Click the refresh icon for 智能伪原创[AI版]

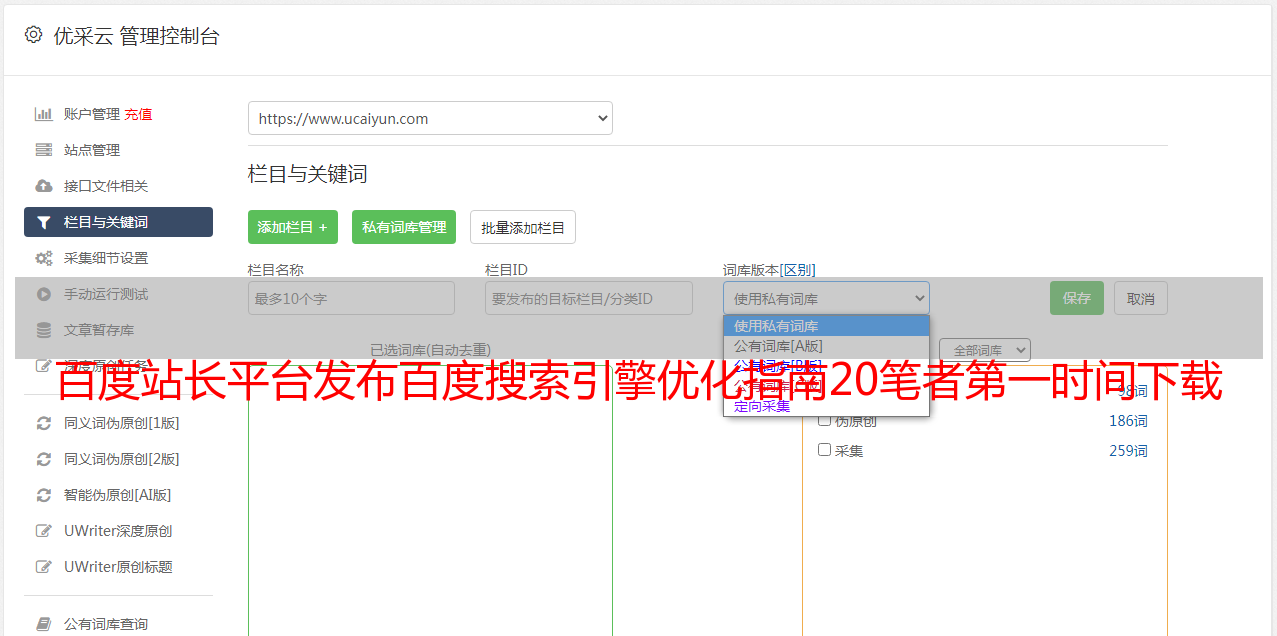click(x=44, y=495)
